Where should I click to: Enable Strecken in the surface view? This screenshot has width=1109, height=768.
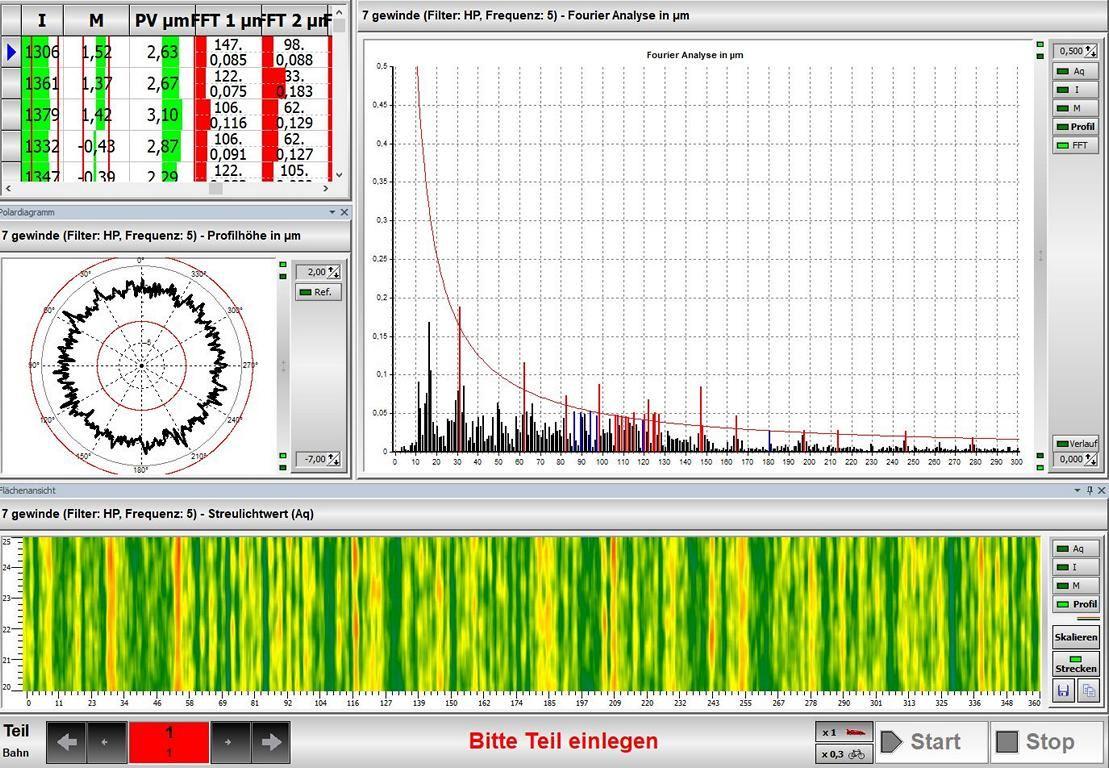coord(1075,664)
